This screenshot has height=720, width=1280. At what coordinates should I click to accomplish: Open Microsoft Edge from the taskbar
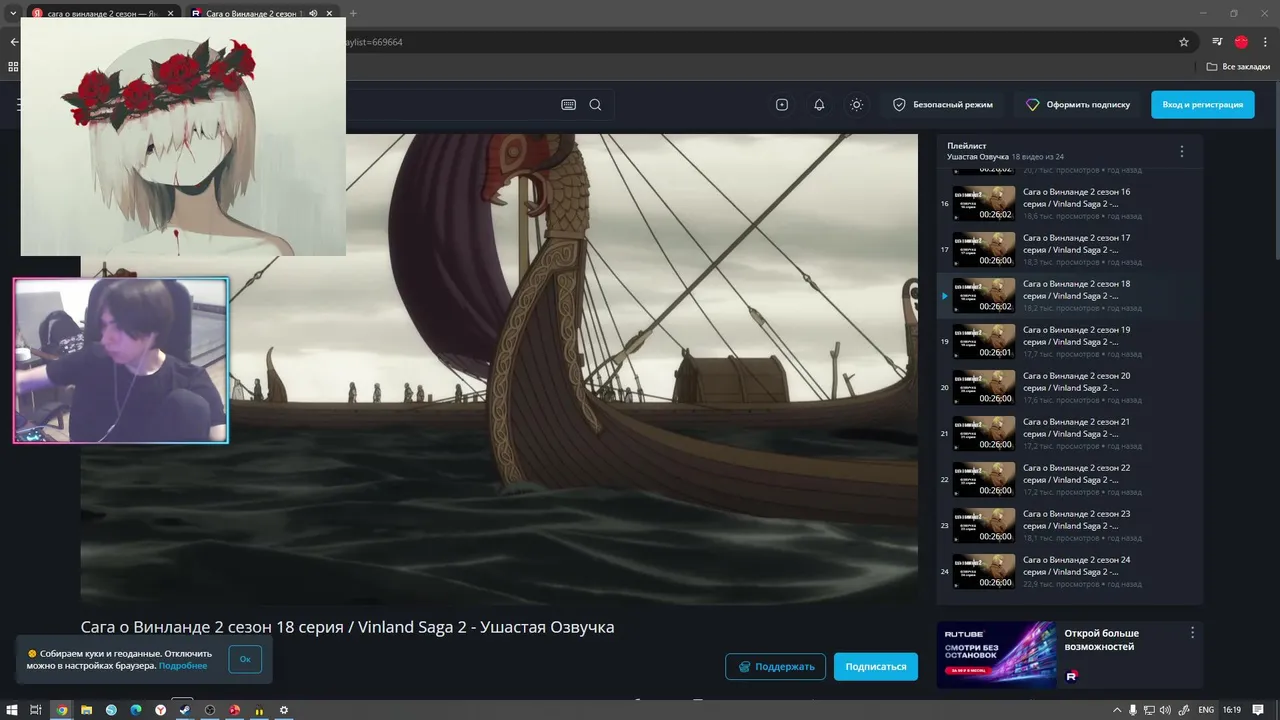135,710
